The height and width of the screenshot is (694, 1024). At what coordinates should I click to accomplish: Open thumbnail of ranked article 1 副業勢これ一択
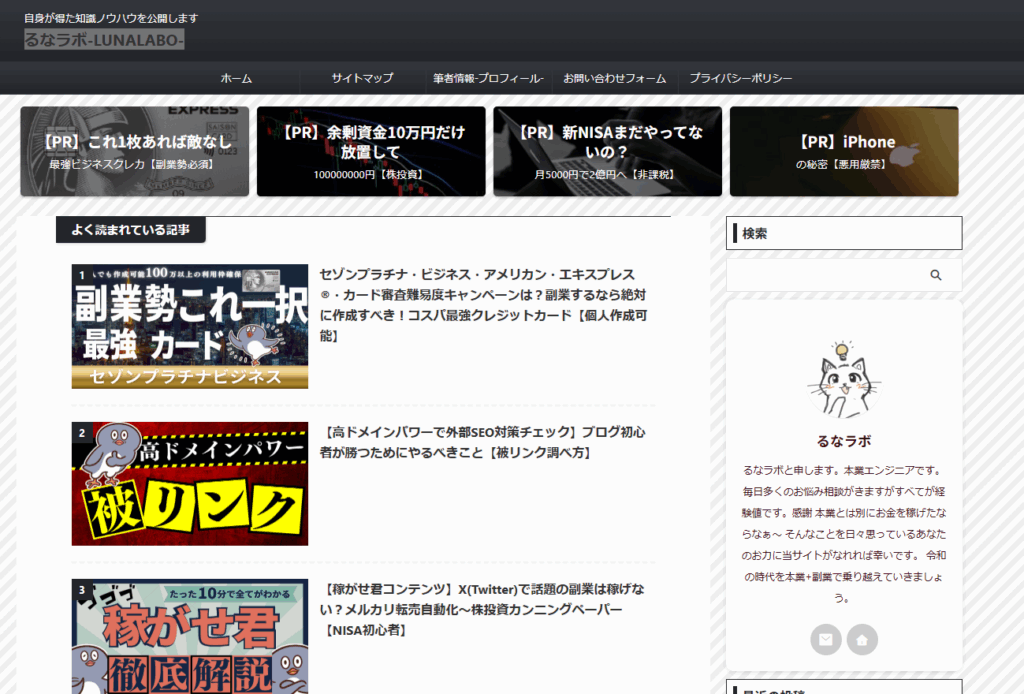coord(189,326)
